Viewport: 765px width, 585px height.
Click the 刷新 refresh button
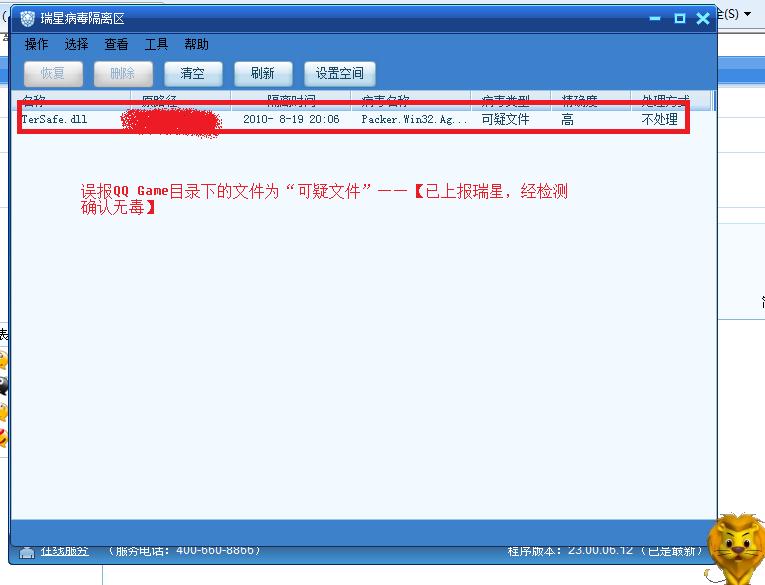click(263, 74)
